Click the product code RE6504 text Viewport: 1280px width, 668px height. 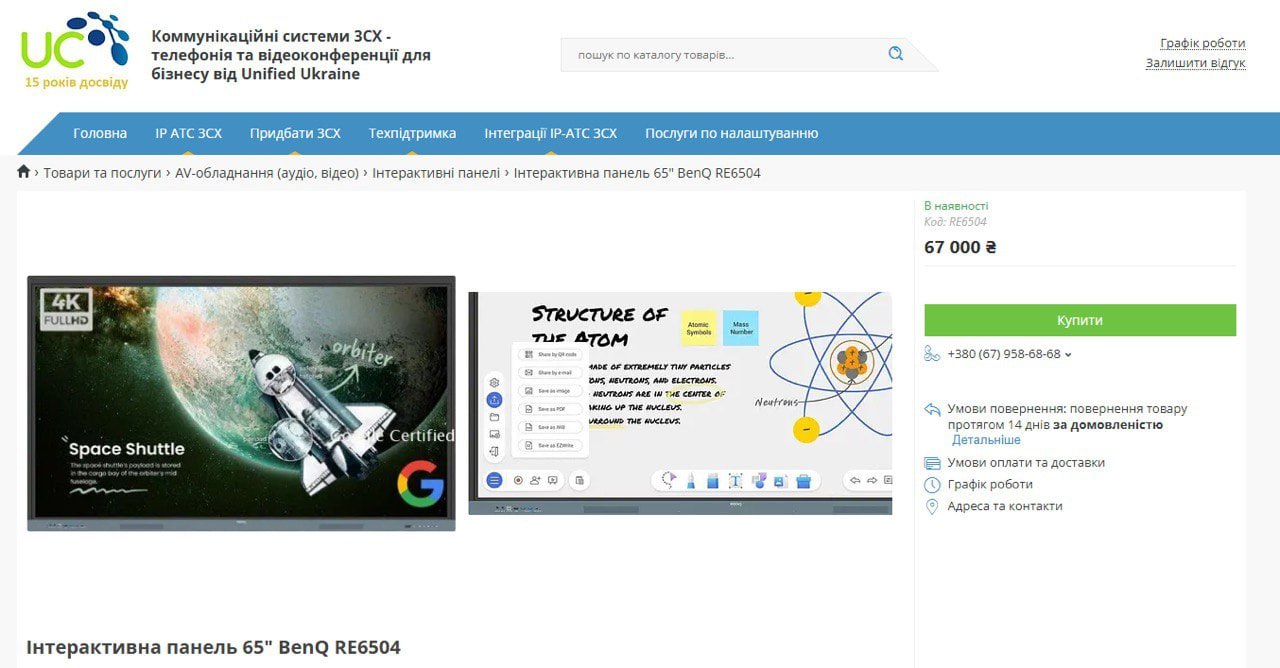(955, 222)
